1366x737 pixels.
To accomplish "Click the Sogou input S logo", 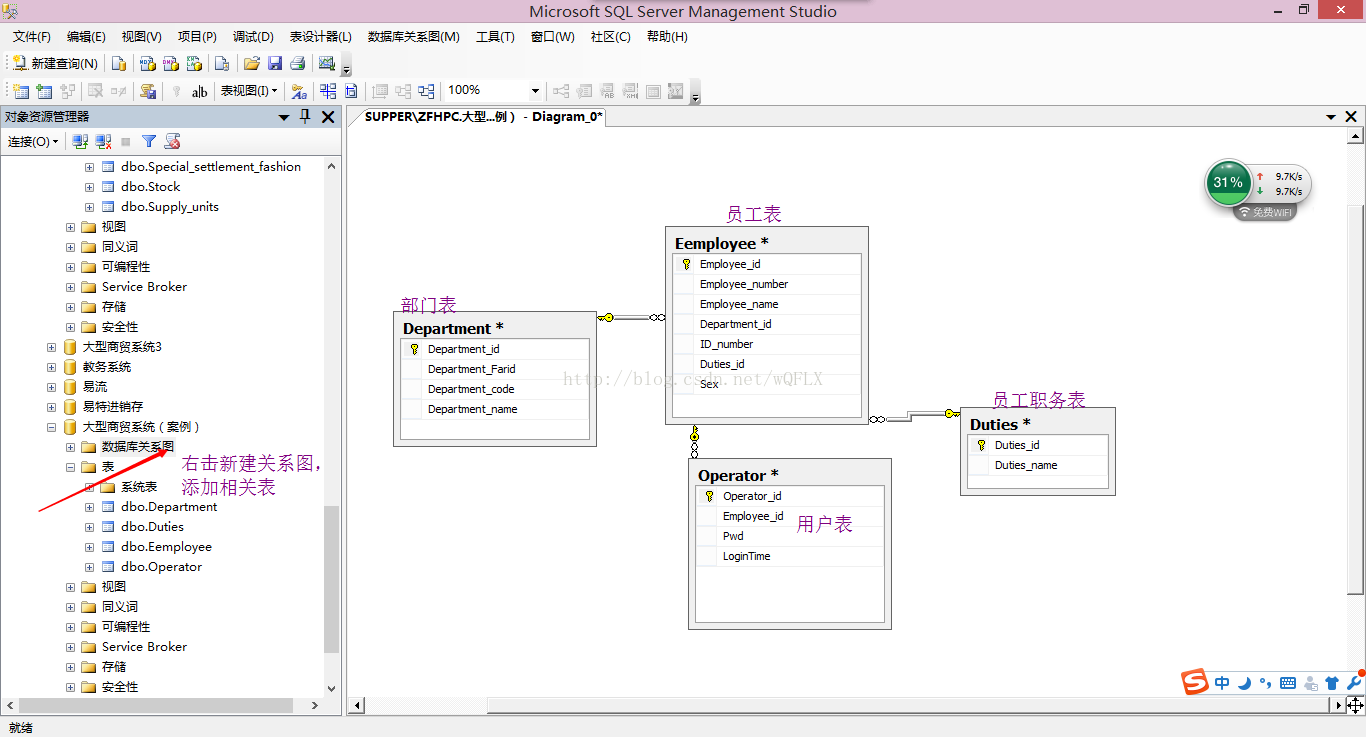I will (x=1195, y=683).
